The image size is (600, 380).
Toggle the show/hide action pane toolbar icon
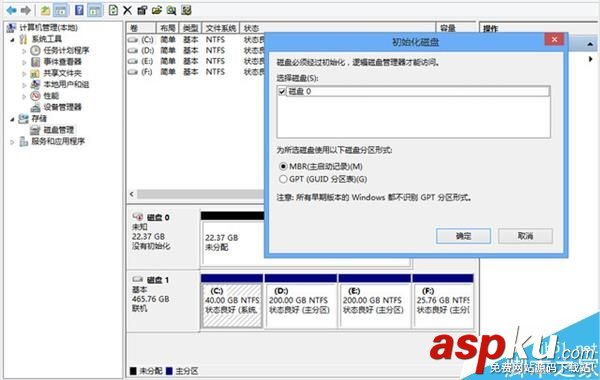[x=95, y=10]
